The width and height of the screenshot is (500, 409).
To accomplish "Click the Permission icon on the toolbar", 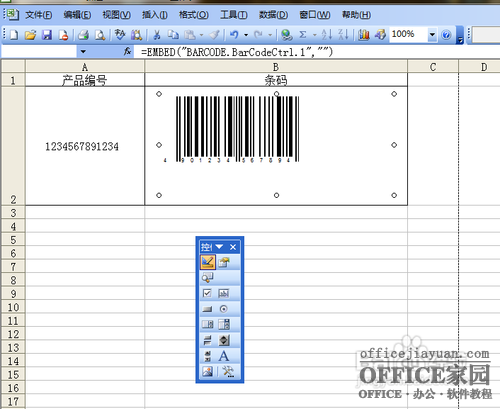I will tap(63, 35).
